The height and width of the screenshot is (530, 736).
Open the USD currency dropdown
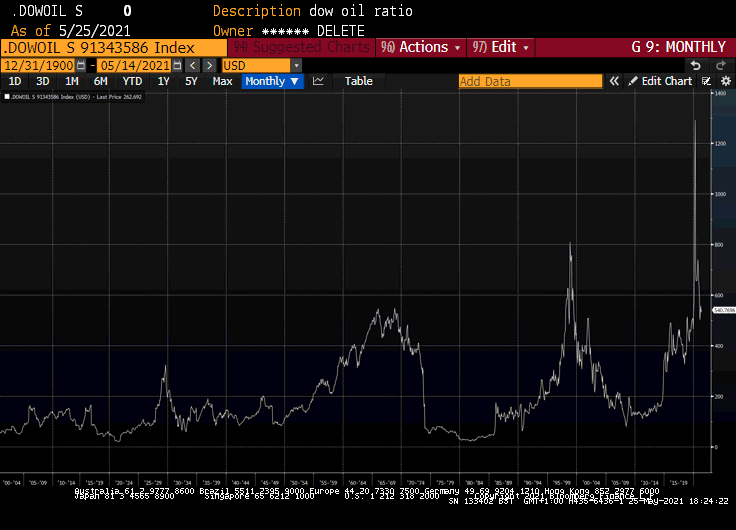tap(296, 65)
